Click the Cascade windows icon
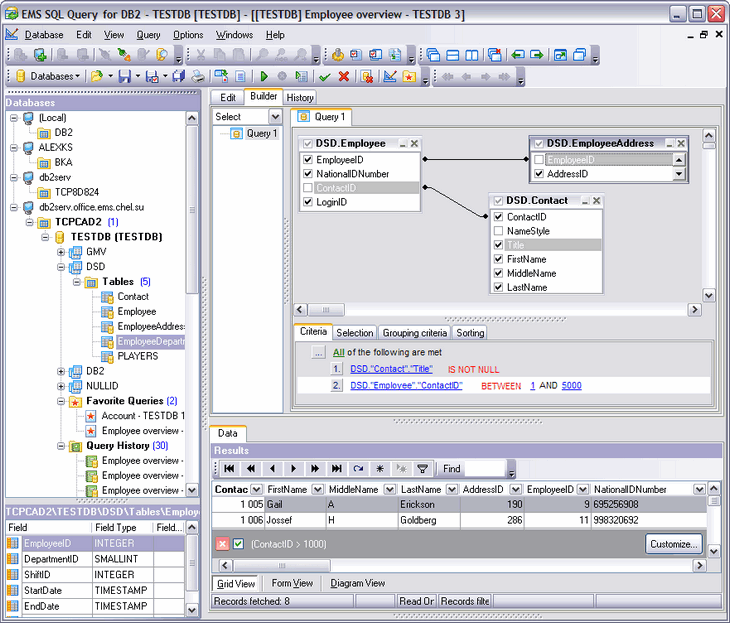This screenshot has height=623, width=730. pyautogui.click(x=433, y=55)
